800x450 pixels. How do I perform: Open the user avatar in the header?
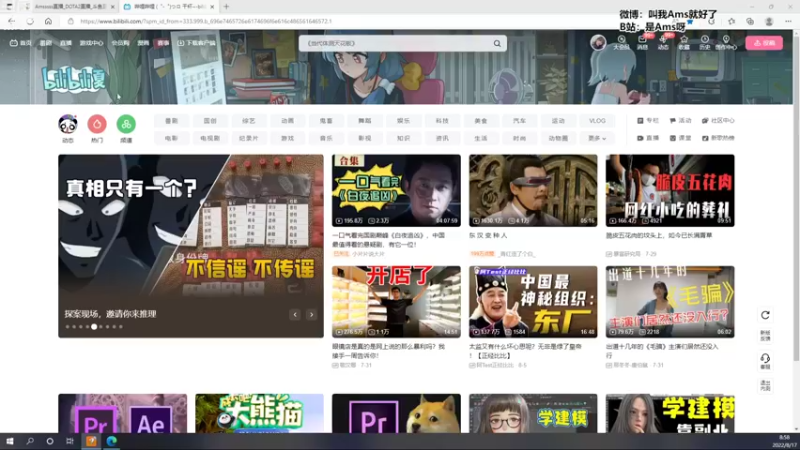click(x=598, y=43)
